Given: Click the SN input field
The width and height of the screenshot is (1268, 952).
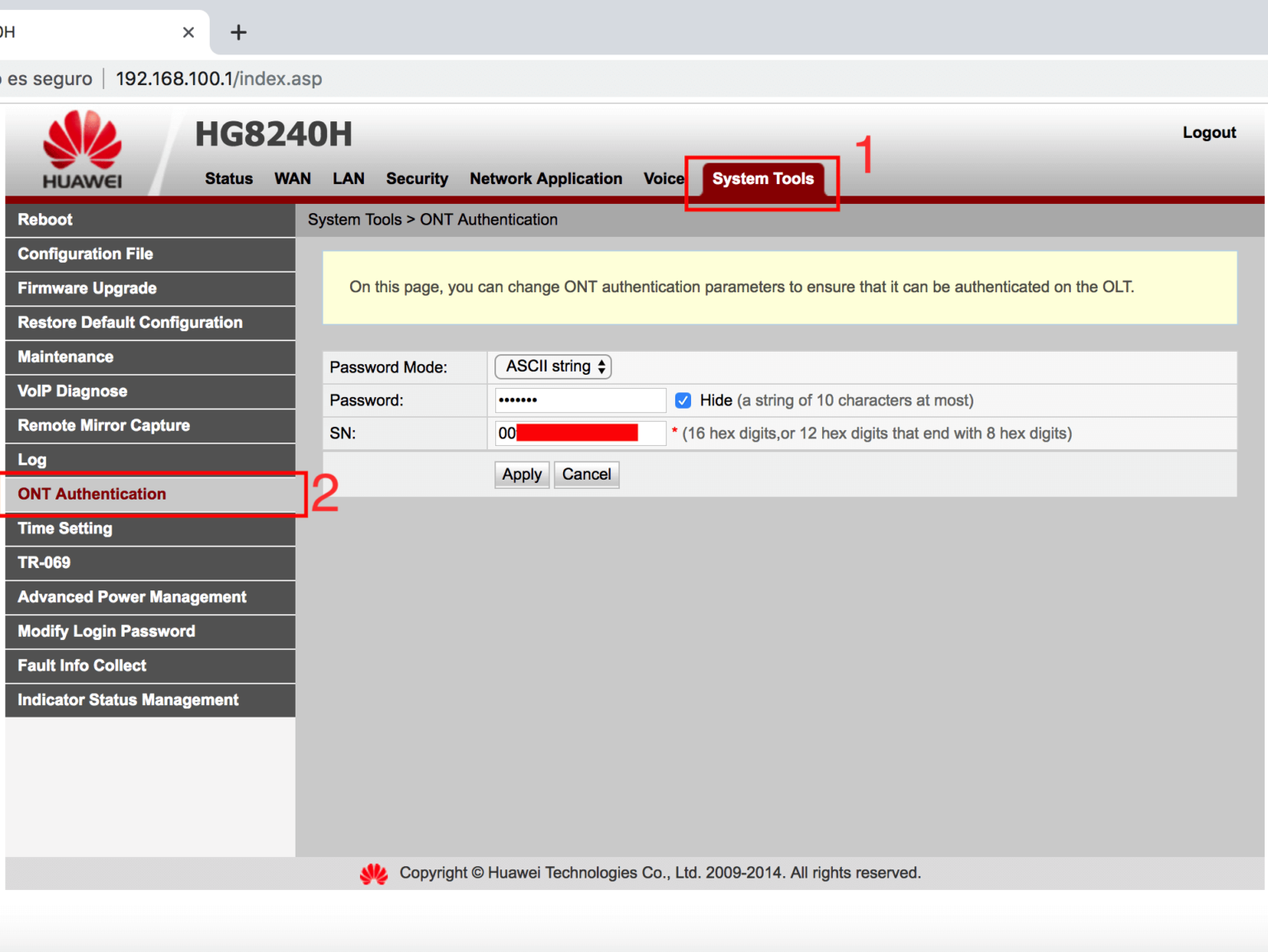Looking at the screenshot, I should click(x=580, y=433).
